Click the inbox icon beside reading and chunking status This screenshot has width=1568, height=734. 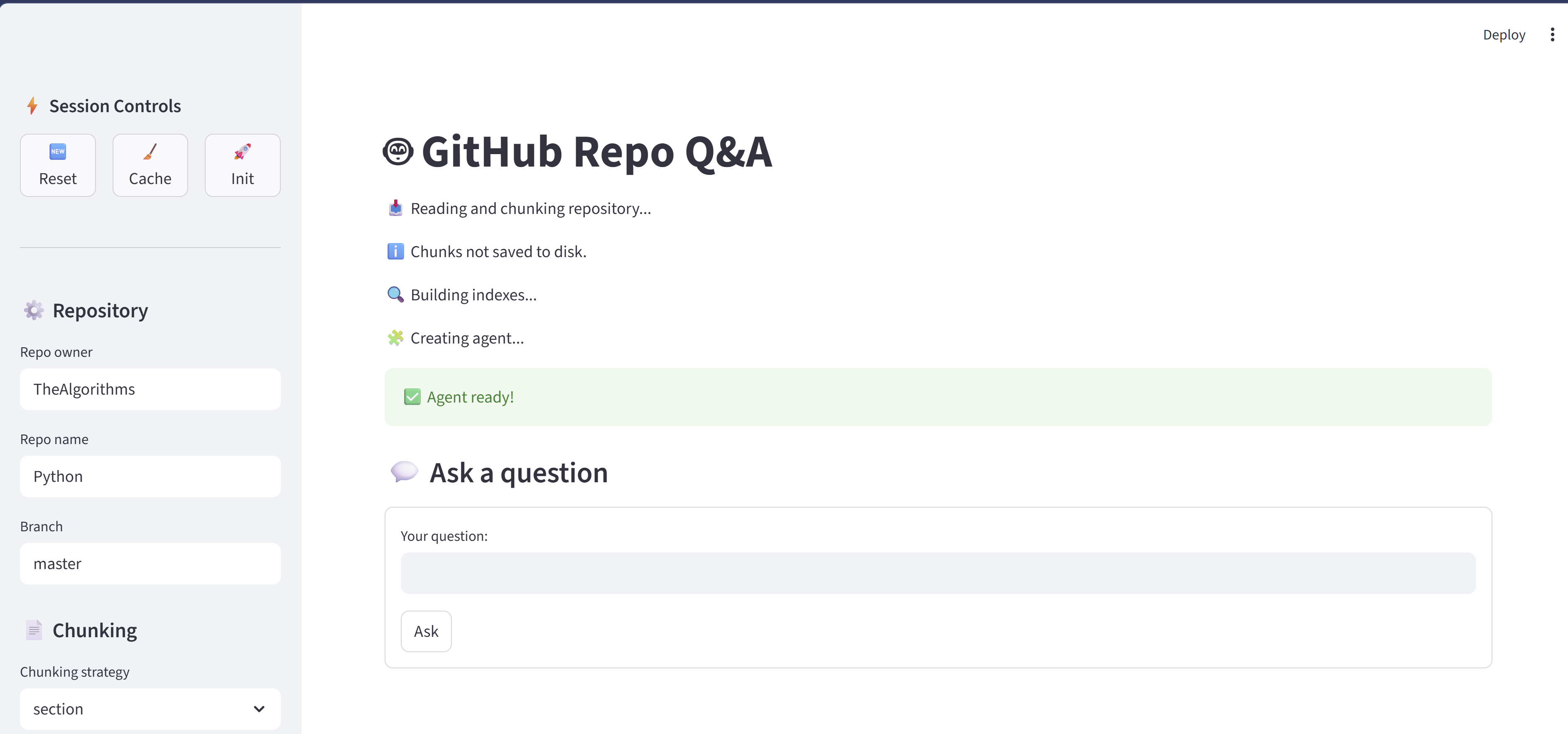396,208
